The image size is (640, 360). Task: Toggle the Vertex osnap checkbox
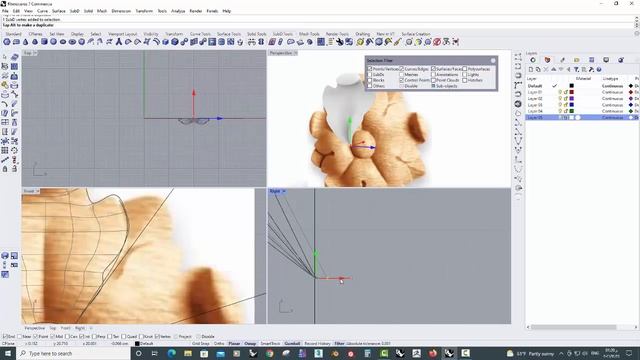[x=157, y=337]
